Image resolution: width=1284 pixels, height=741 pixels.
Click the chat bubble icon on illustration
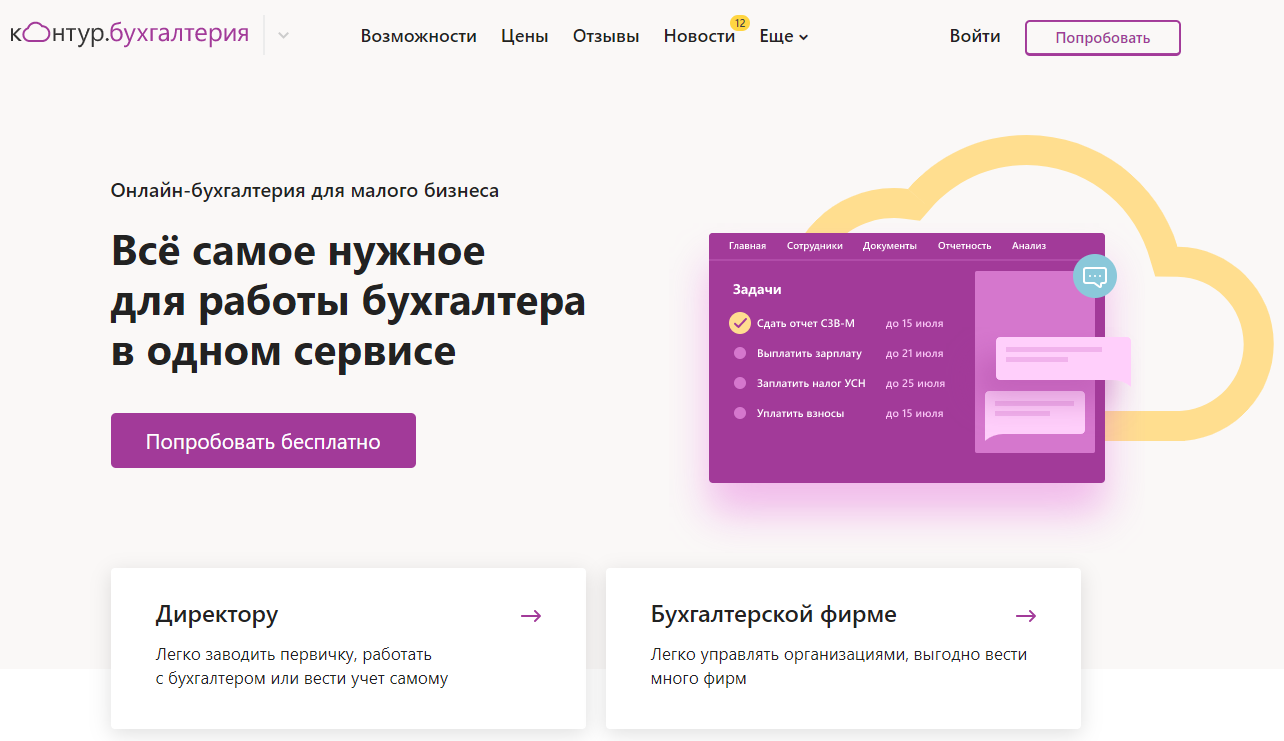click(1095, 276)
